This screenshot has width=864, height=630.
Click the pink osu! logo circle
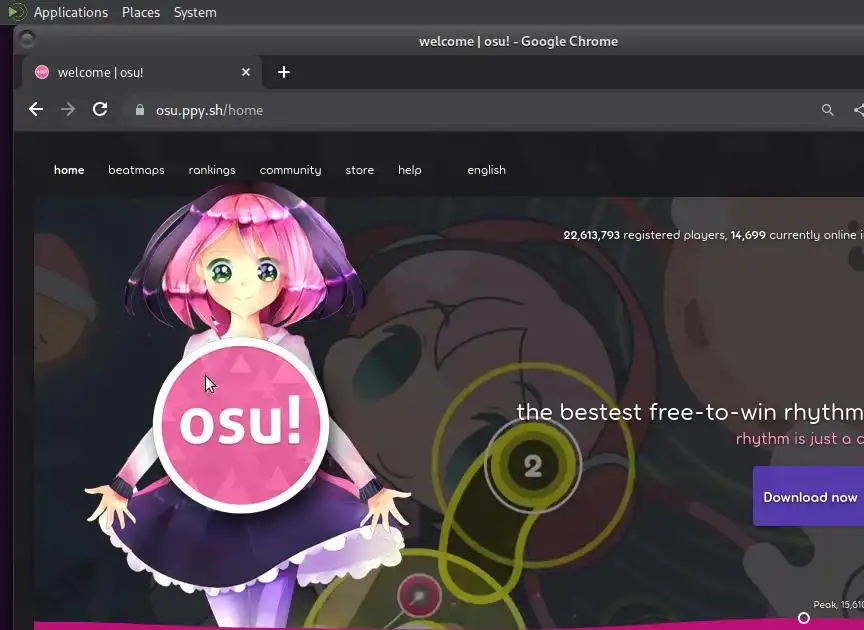pyautogui.click(x=241, y=425)
